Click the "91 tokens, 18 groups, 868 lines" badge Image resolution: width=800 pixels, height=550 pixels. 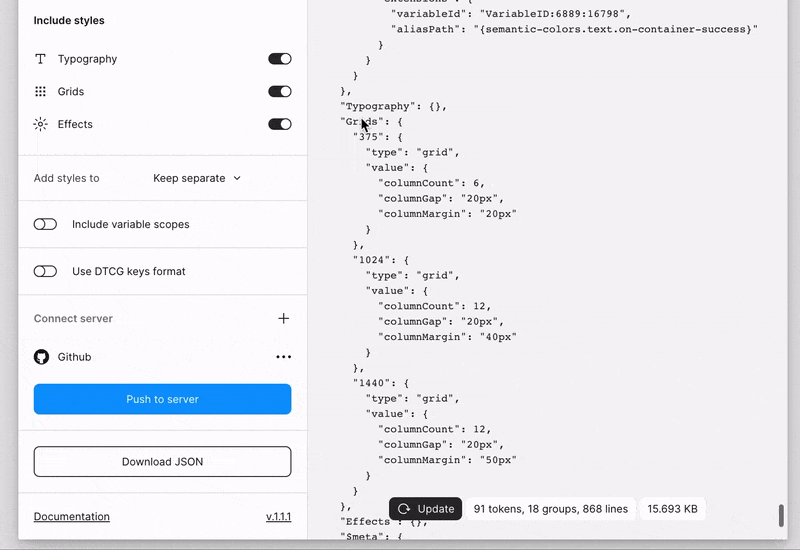[551, 509]
